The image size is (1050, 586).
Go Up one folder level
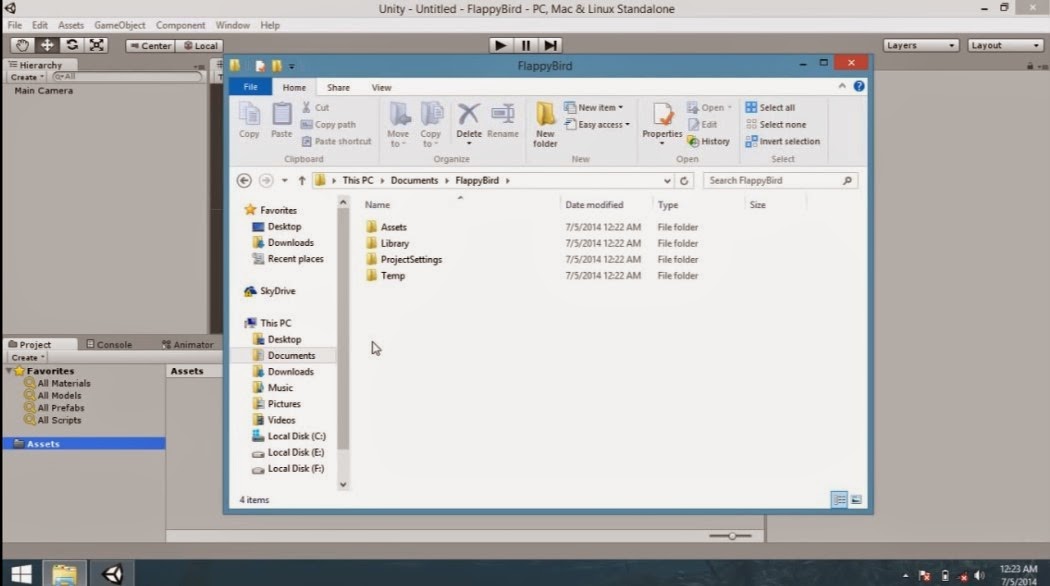click(302, 180)
